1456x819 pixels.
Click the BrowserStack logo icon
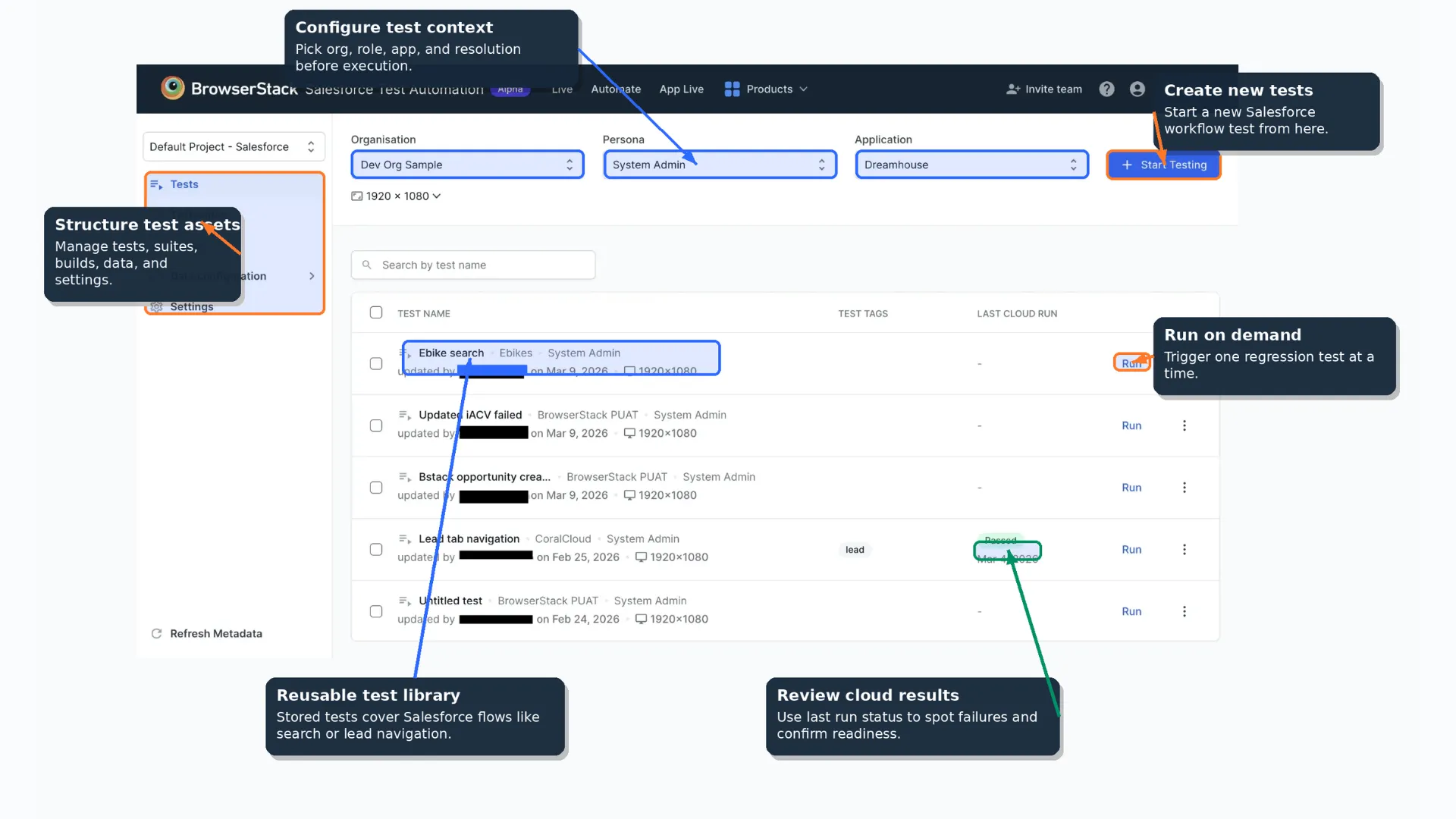[x=173, y=88]
